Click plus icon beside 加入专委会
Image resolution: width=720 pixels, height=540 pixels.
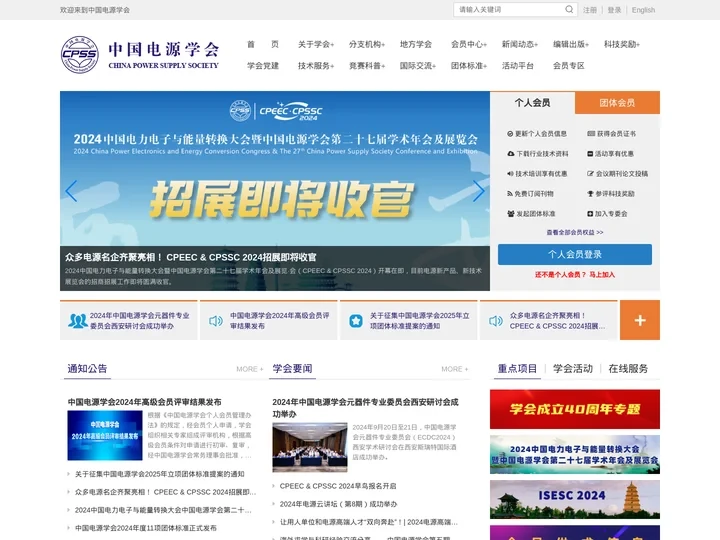pos(590,214)
